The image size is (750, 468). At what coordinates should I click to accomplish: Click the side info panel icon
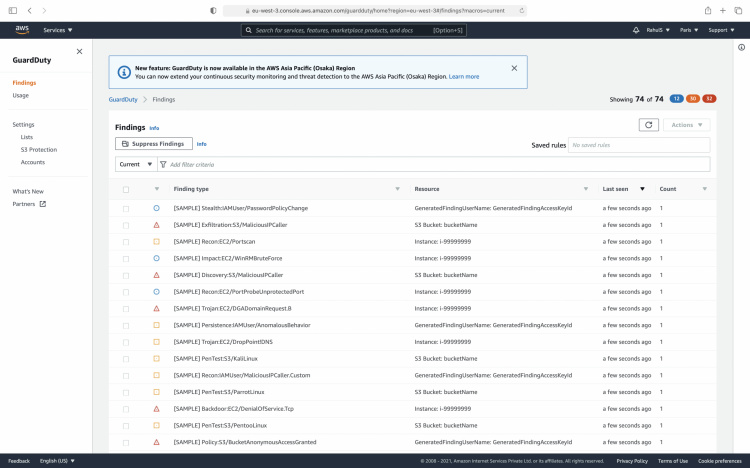pos(741,47)
